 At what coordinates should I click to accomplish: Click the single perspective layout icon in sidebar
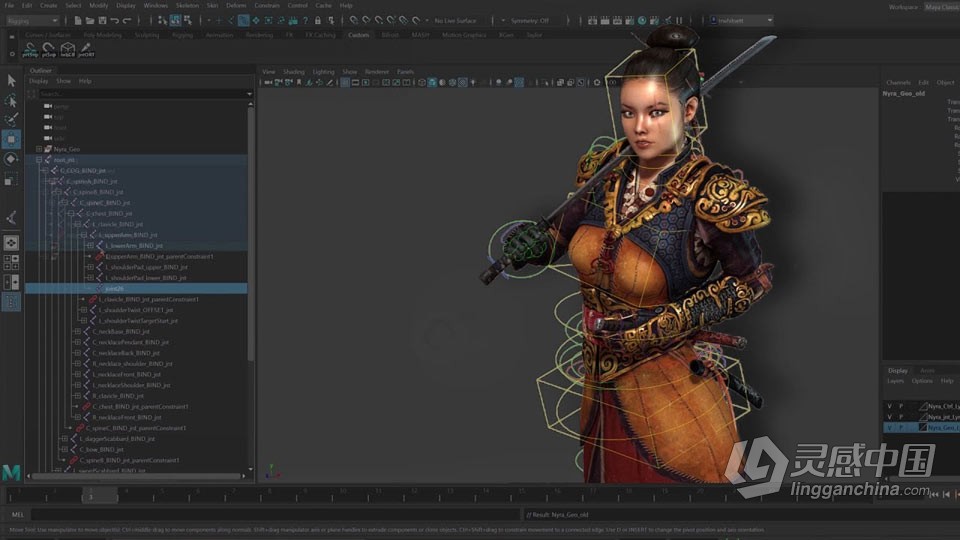pos(11,243)
